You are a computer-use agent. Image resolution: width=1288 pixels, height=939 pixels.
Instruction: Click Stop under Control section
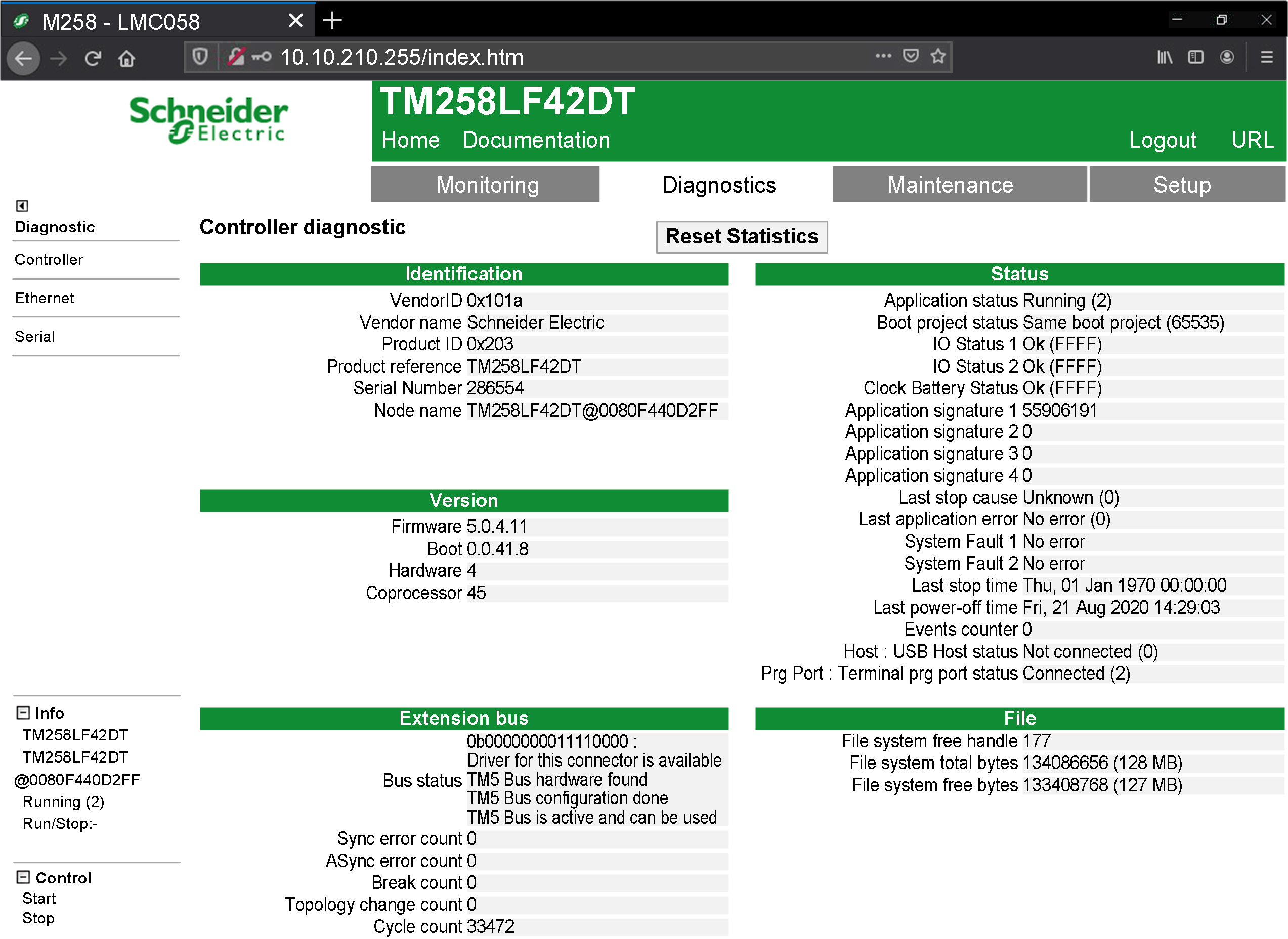[x=38, y=919]
